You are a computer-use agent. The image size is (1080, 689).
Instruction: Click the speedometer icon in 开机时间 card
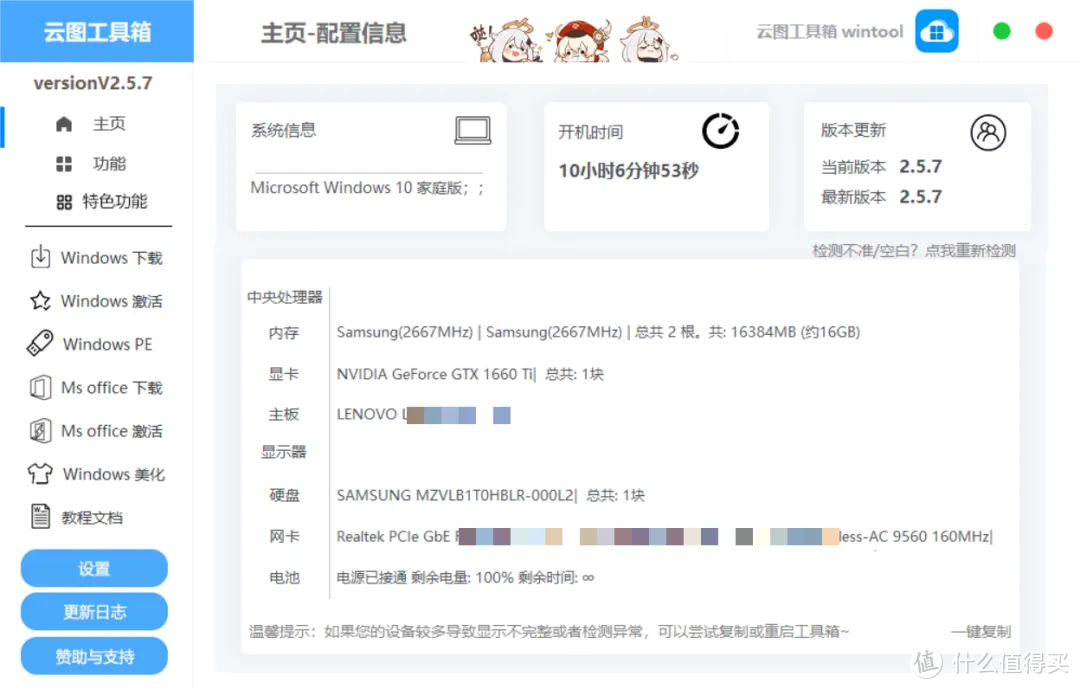point(720,130)
